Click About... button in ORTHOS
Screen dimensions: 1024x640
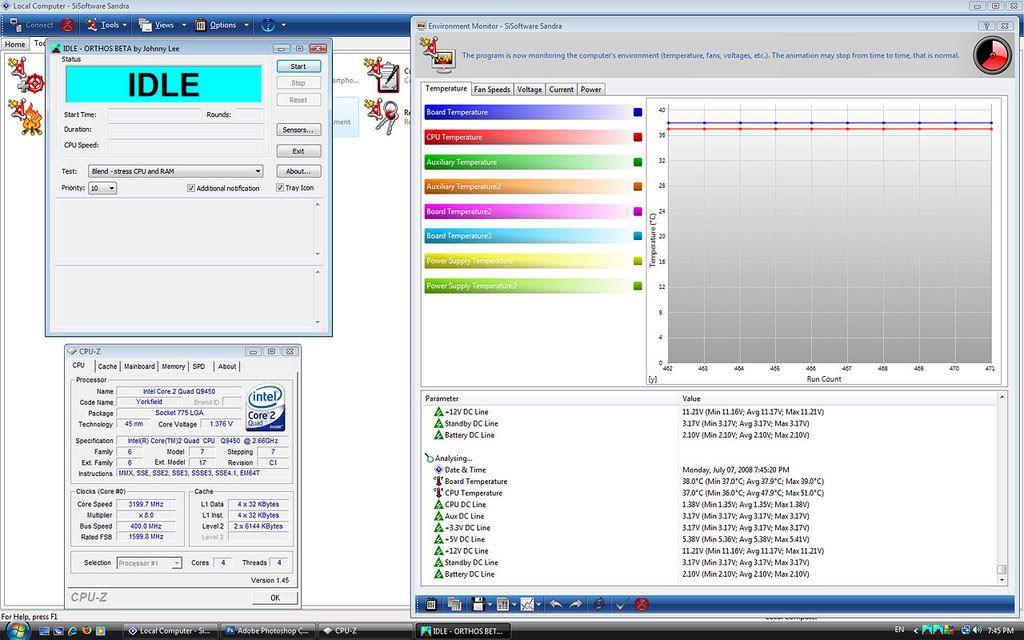pyautogui.click(x=298, y=171)
